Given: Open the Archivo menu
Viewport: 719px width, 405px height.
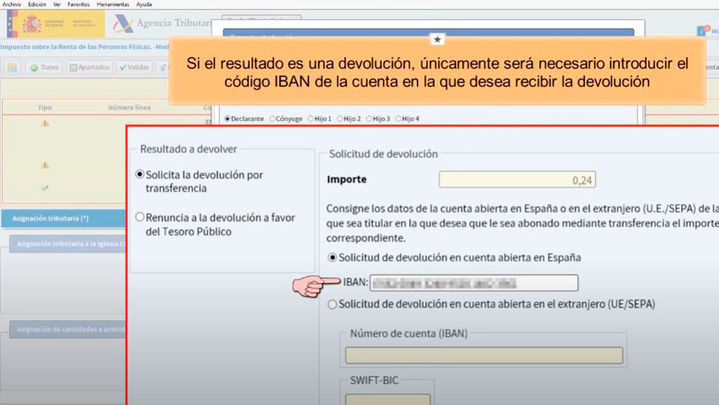Looking at the screenshot, I should pyautogui.click(x=12, y=4).
